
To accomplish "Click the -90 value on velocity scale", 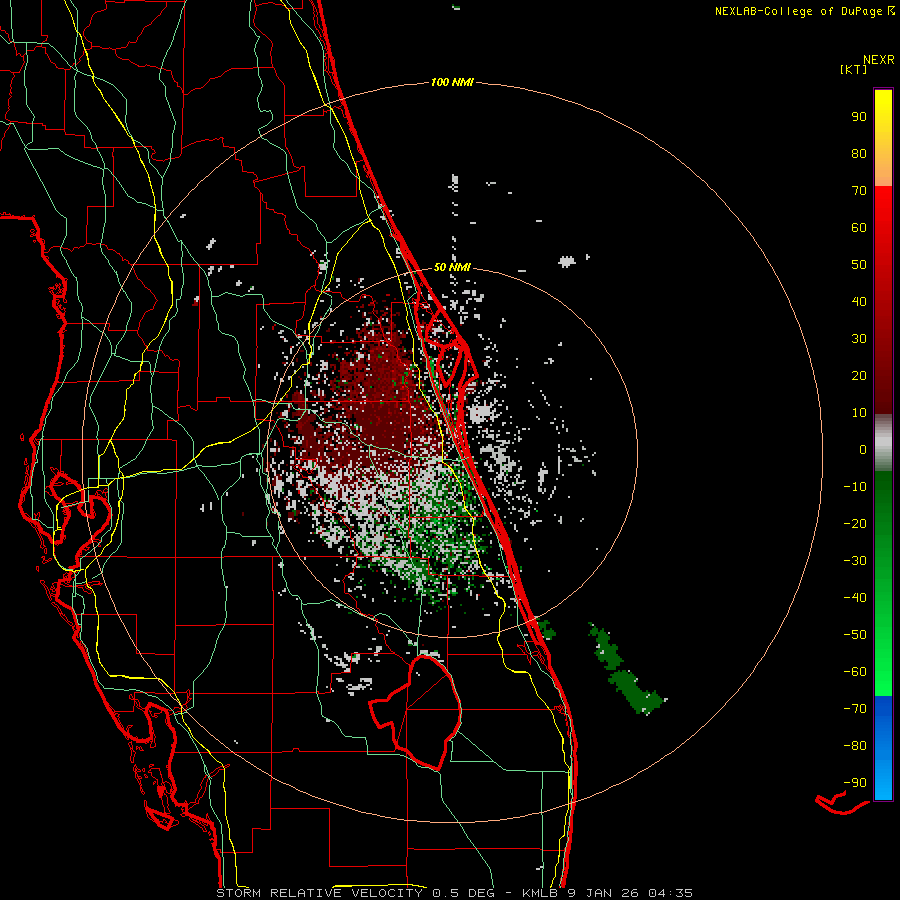I will pos(855,782).
